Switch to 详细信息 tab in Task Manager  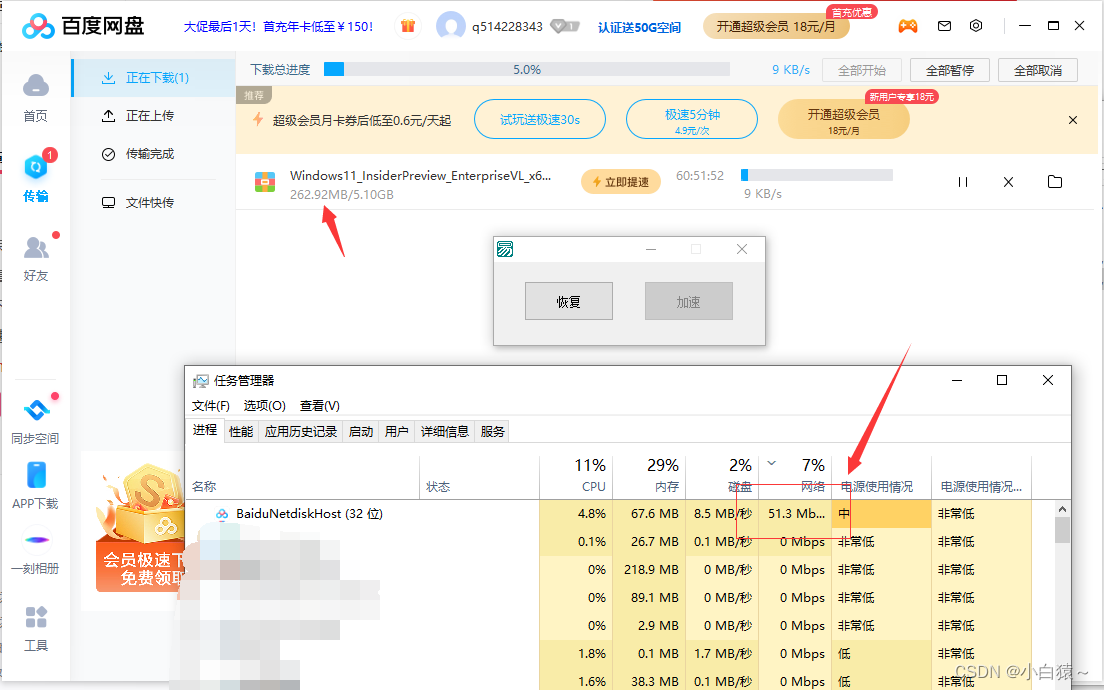point(445,432)
